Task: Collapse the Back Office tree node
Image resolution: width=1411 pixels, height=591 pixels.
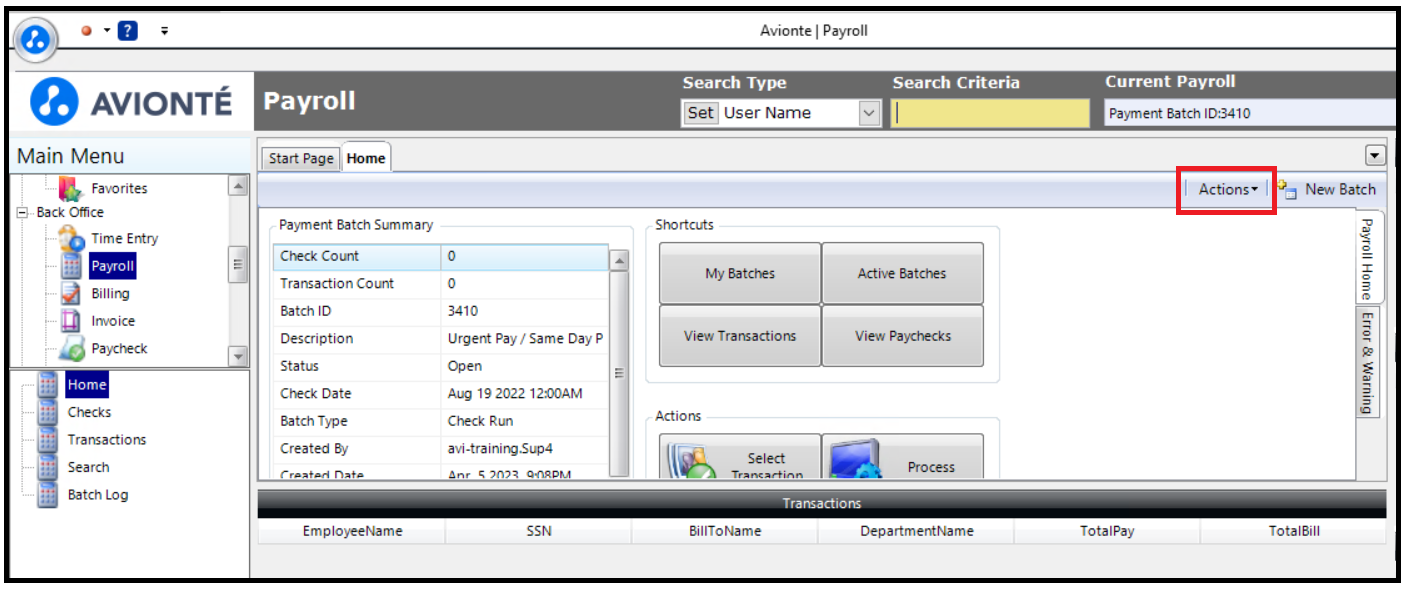Action: point(22,212)
